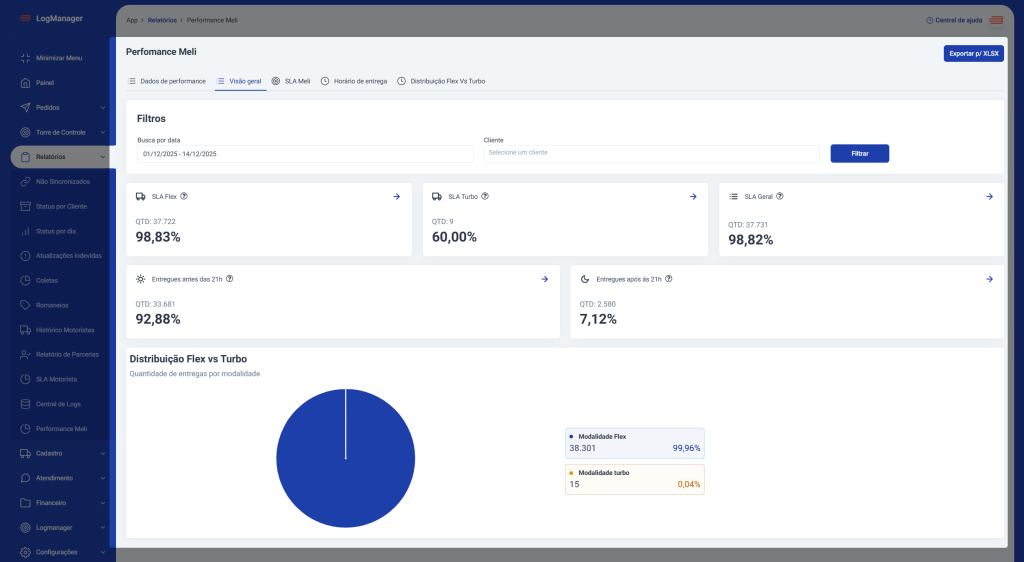1024x562 pixels.
Task: Click the Busca por data field
Action: pos(305,154)
